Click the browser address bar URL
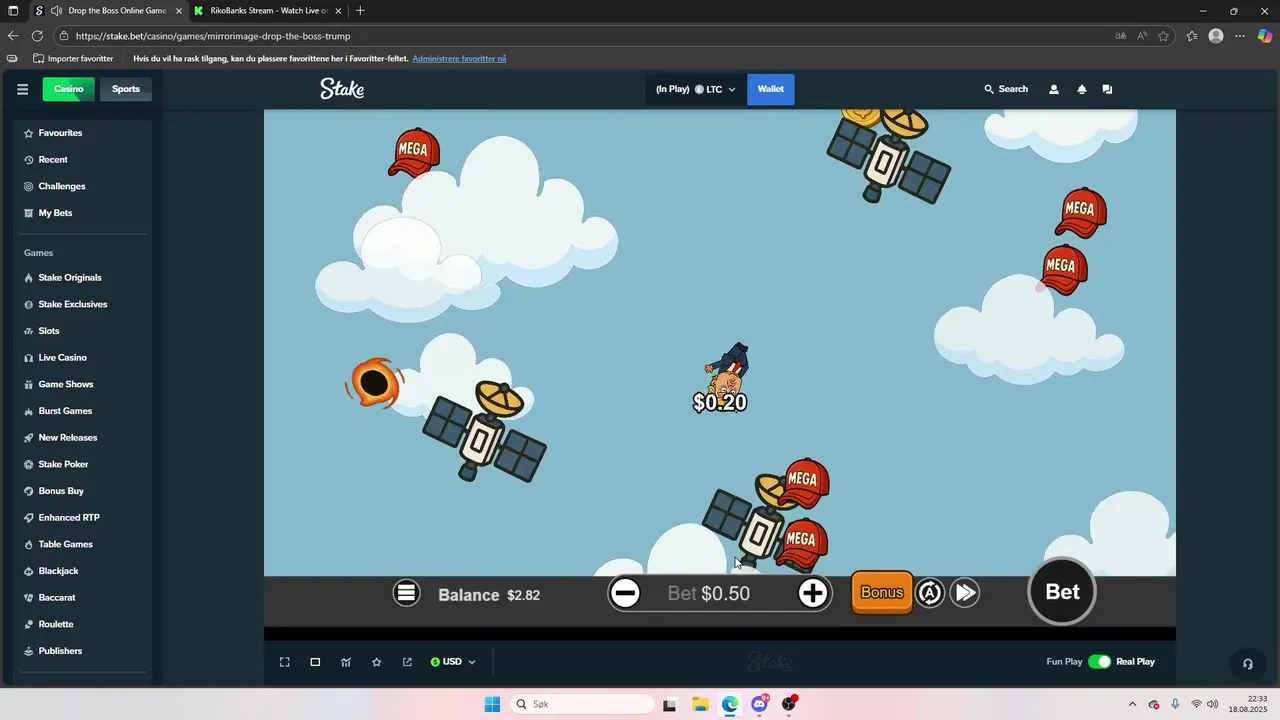Viewport: 1280px width, 720px height. 212,36
